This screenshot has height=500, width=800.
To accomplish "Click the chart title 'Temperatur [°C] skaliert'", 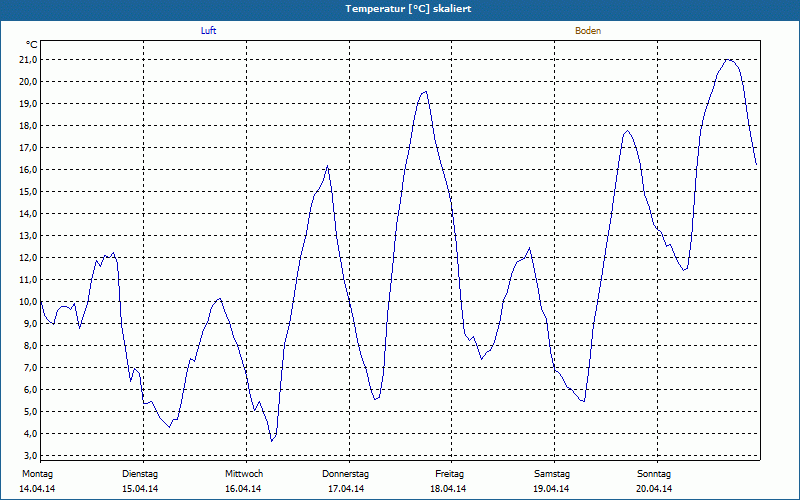I will (408, 9).
